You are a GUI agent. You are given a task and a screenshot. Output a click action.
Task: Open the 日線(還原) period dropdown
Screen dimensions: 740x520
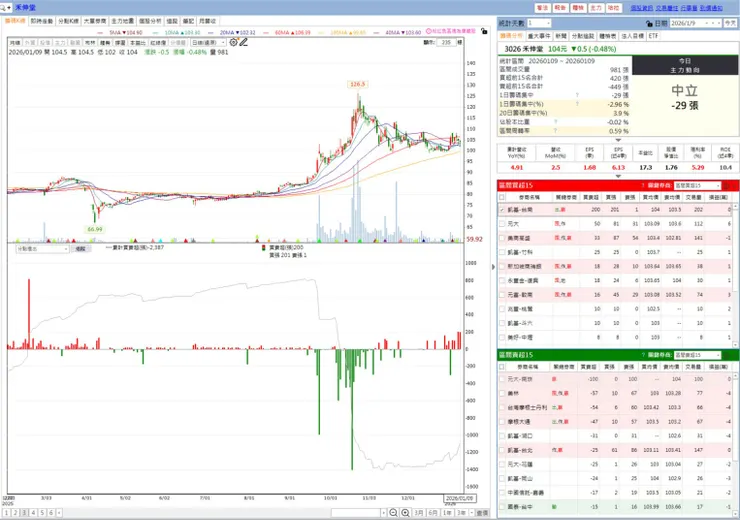(209, 42)
